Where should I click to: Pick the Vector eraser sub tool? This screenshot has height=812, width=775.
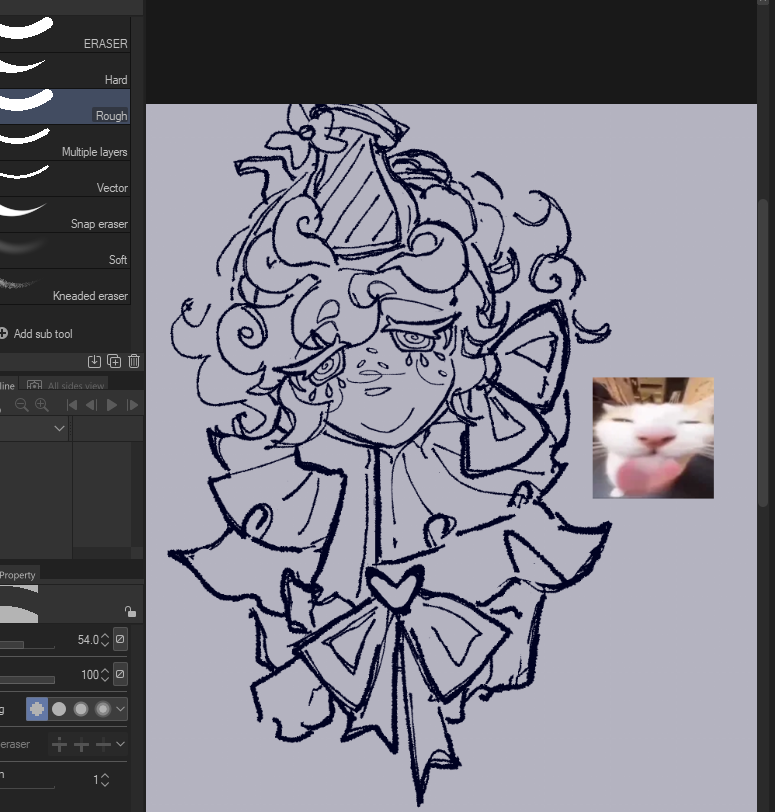(64, 179)
